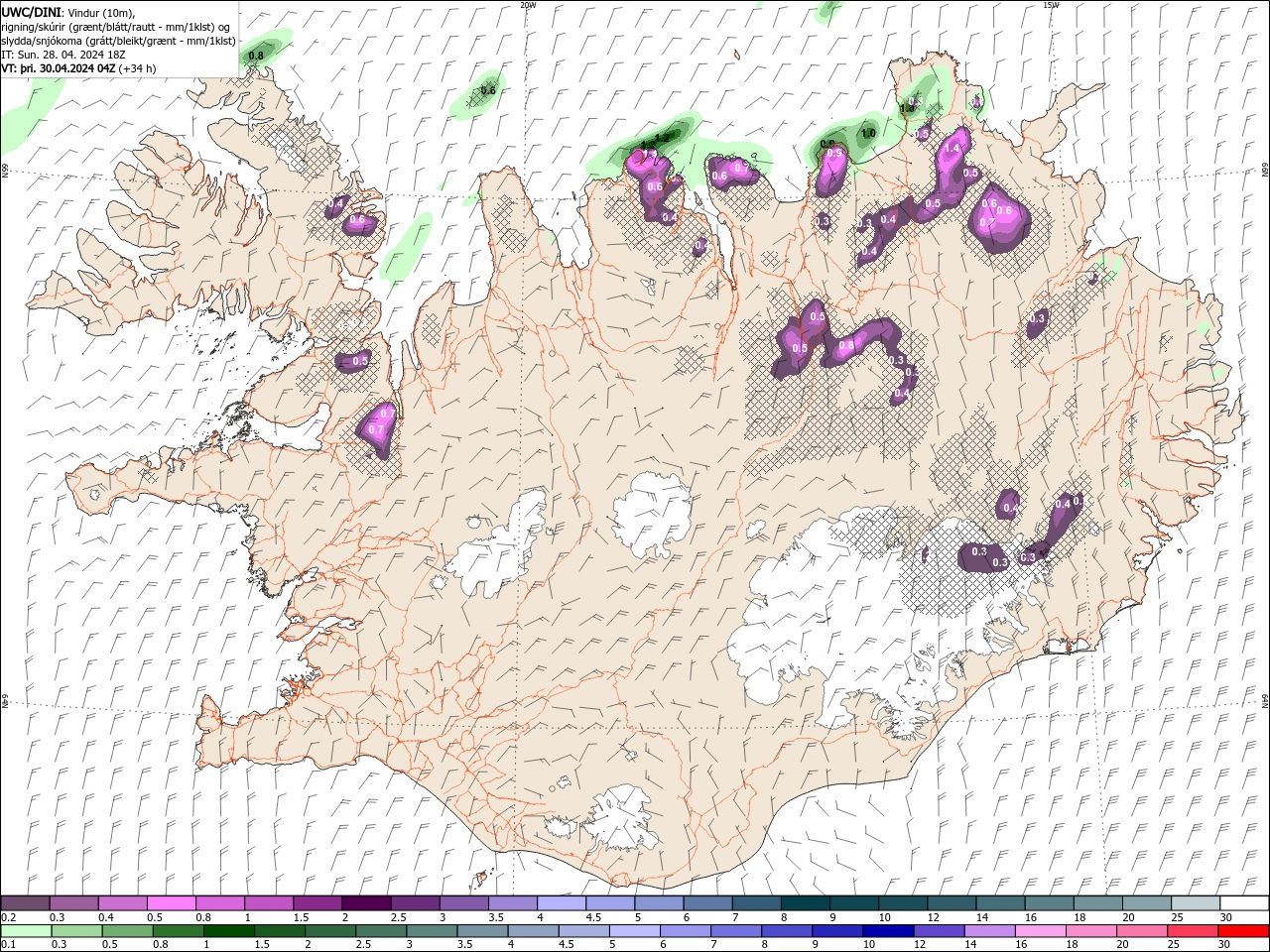Click the '1.0' rain value on the green patch
Image resolution: width=1270 pixels, height=952 pixels.
point(868,133)
